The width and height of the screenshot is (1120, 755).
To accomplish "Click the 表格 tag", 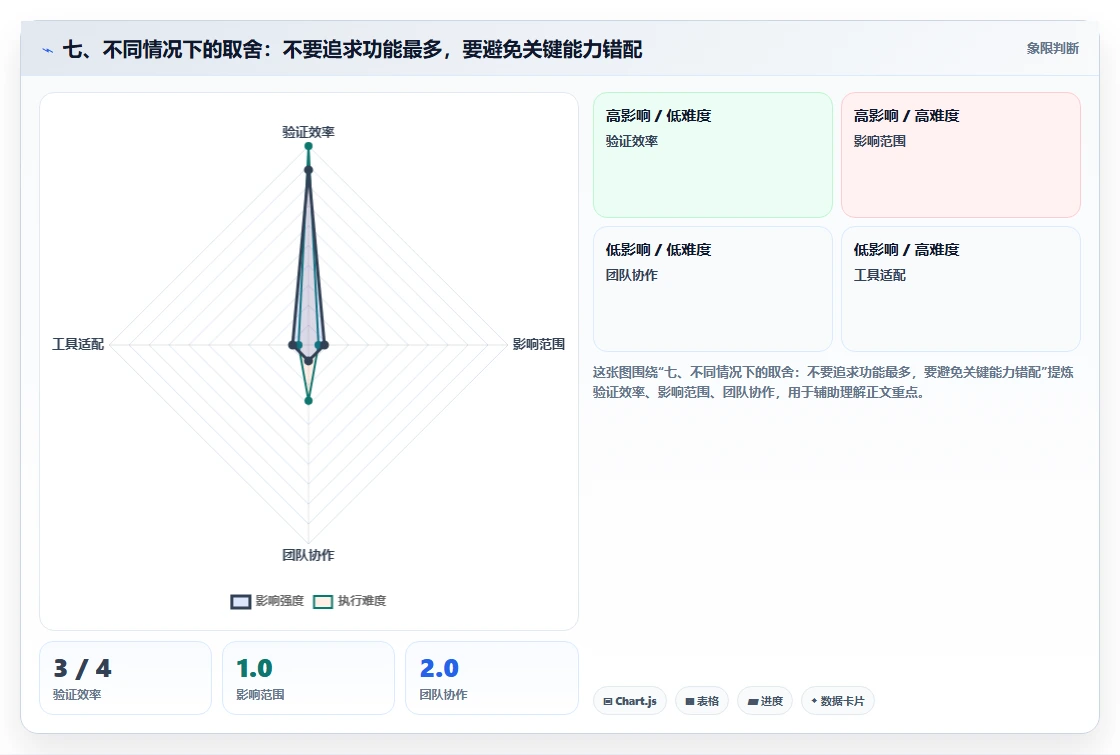I will pos(702,701).
